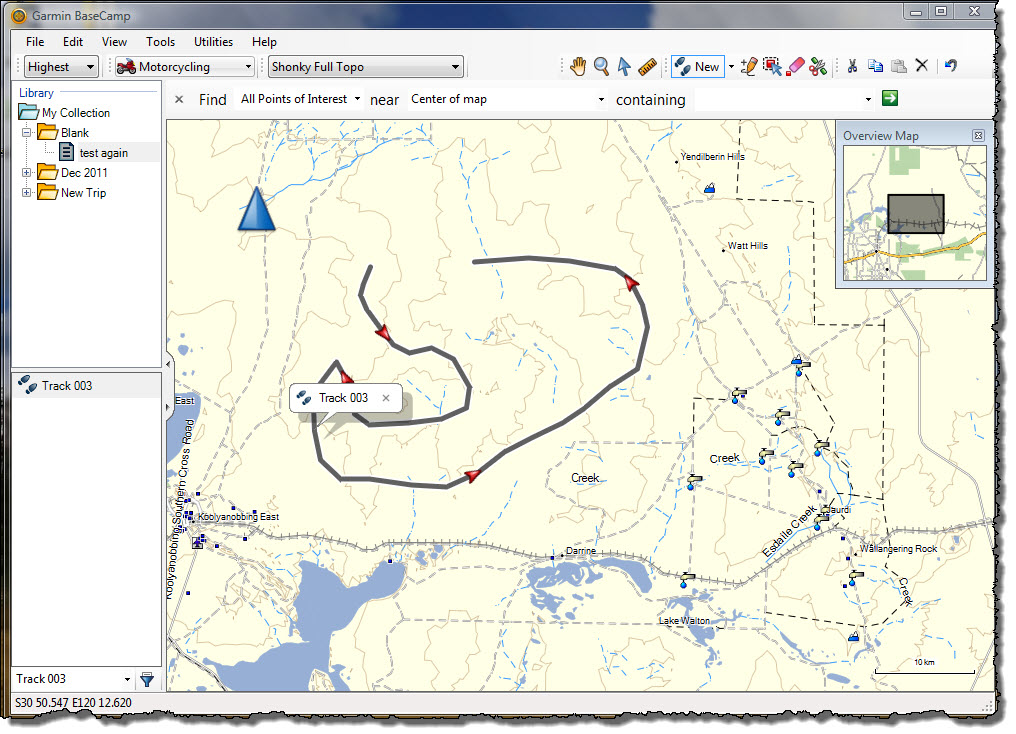The height and width of the screenshot is (734, 1016).
Task: Open the Utilities menu
Action: (213, 41)
